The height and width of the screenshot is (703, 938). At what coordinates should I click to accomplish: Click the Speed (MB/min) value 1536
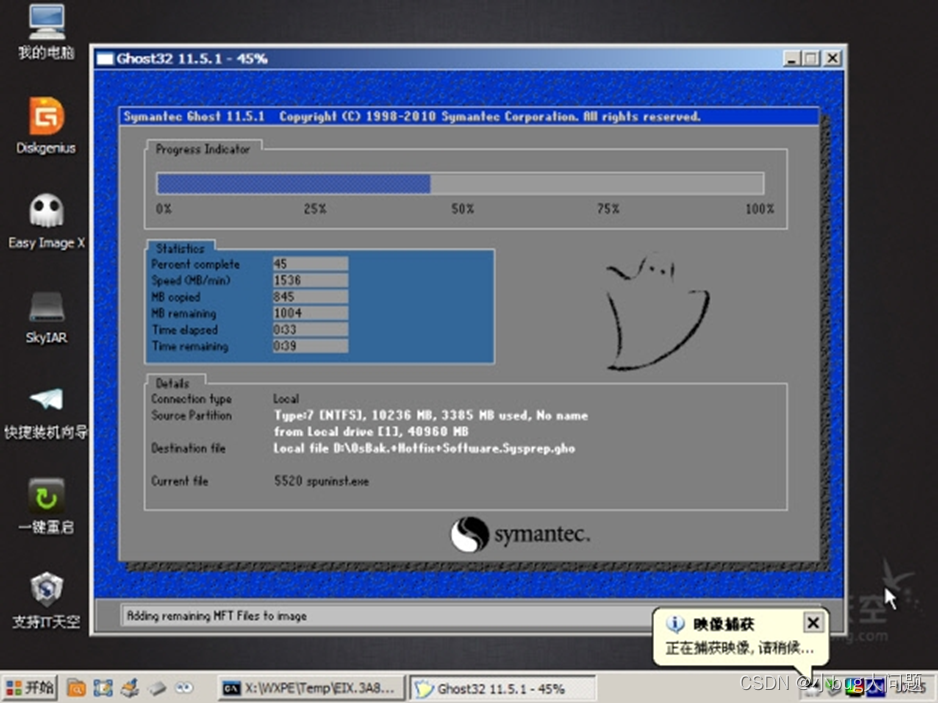click(310, 280)
